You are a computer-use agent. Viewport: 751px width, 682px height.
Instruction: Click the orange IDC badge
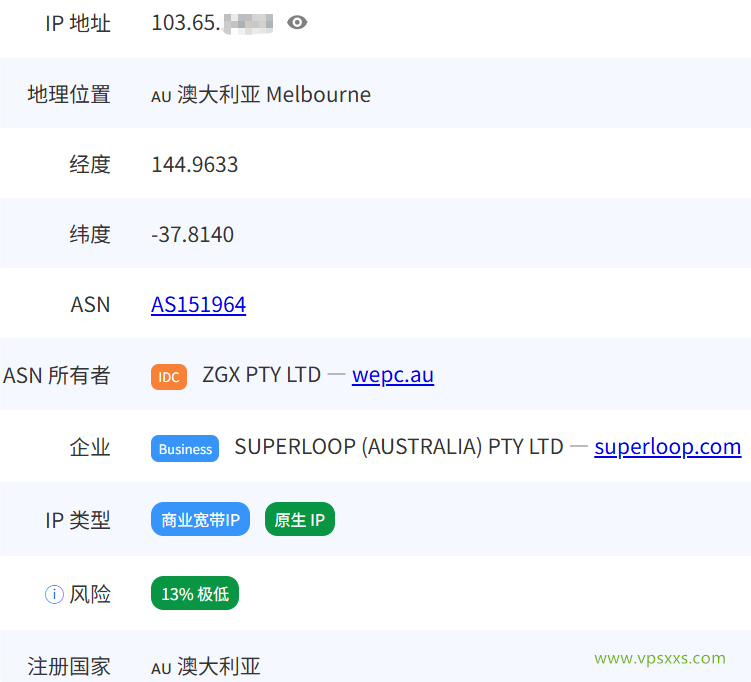[x=169, y=377]
